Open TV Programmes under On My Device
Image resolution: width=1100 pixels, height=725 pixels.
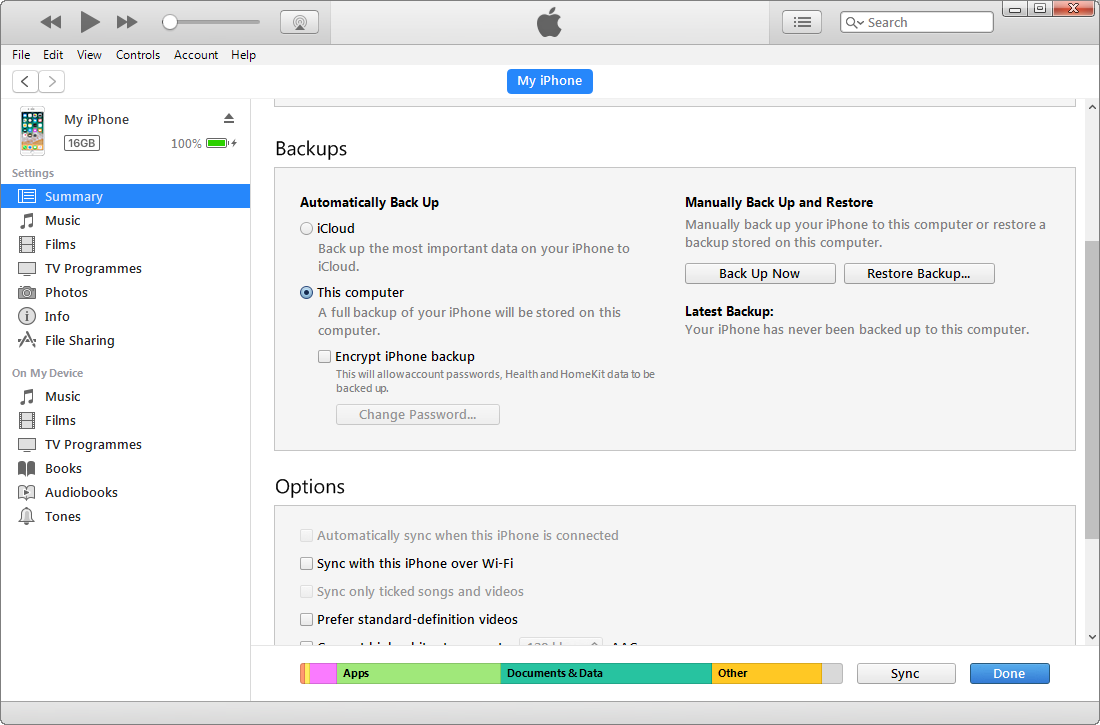[x=126, y=444]
